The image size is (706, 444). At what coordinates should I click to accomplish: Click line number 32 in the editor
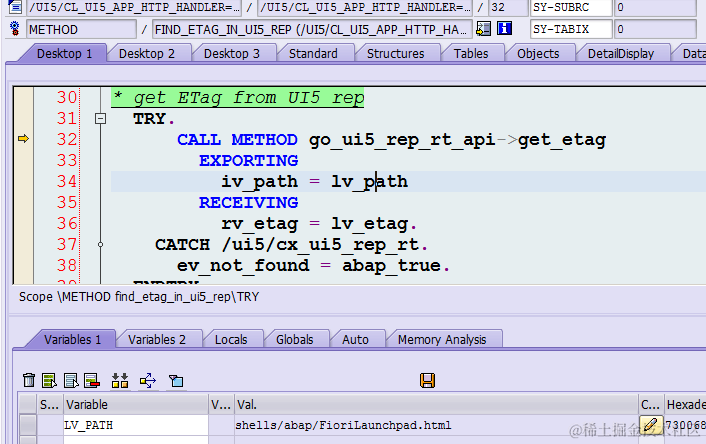pyautogui.click(x=67, y=139)
